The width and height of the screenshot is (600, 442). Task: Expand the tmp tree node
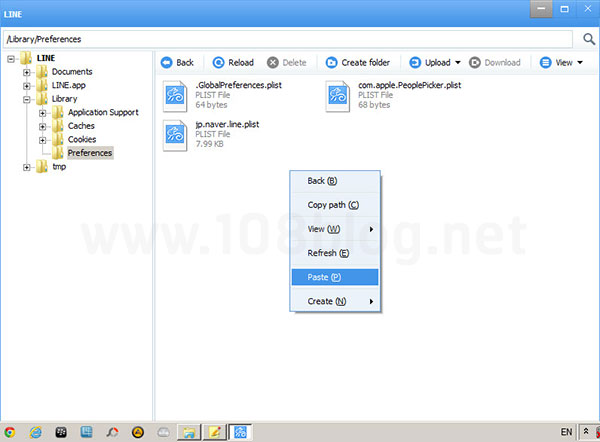tap(26, 167)
